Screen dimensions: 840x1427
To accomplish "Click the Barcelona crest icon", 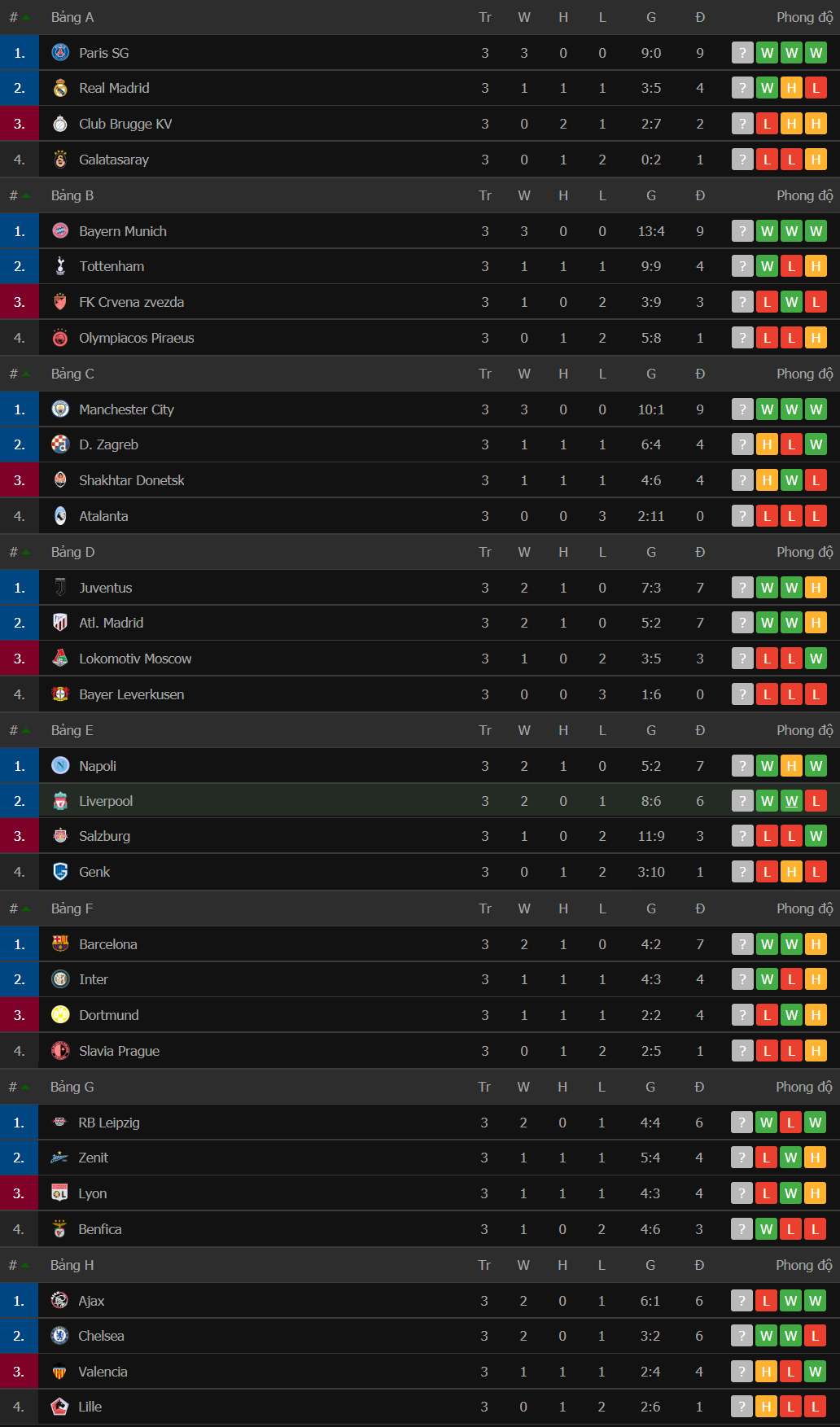I will (x=60, y=944).
